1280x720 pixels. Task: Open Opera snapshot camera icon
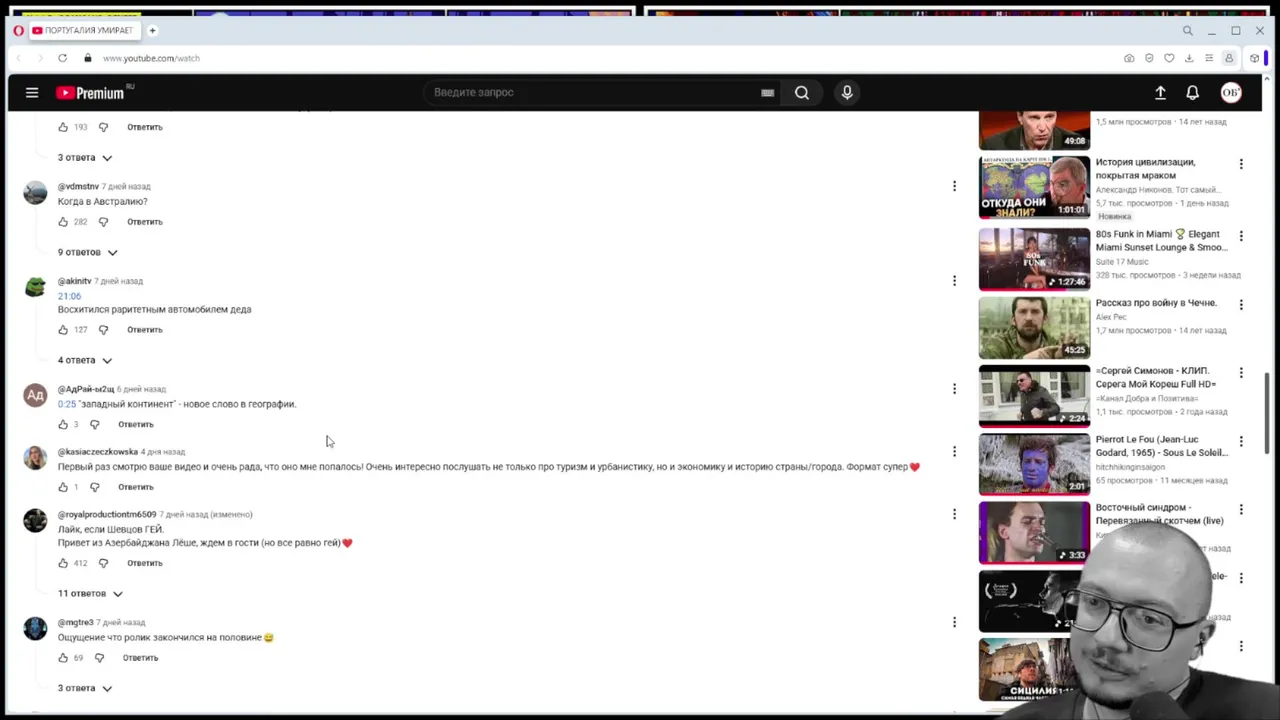[1129, 58]
